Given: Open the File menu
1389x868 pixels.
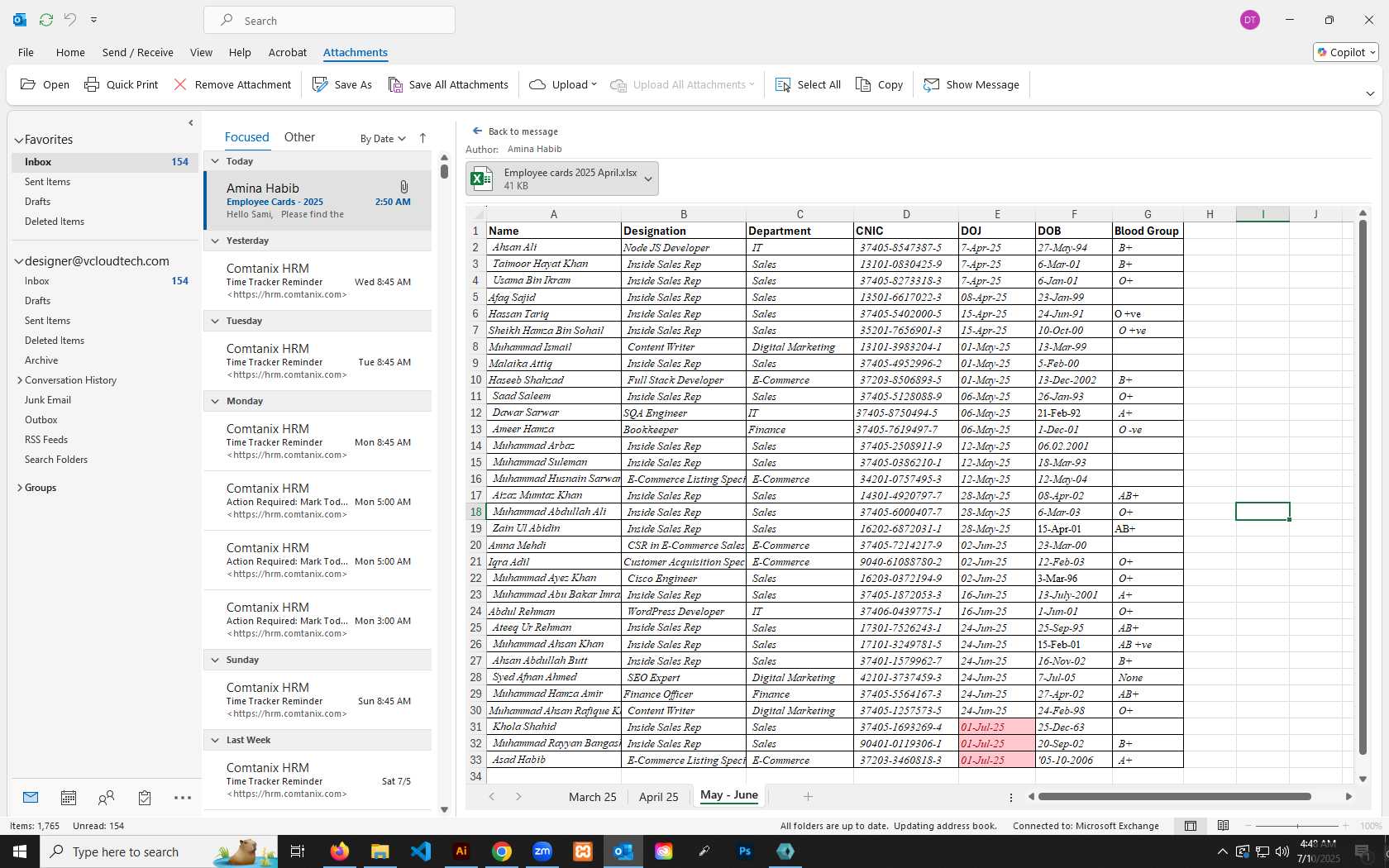Looking at the screenshot, I should click(26, 52).
